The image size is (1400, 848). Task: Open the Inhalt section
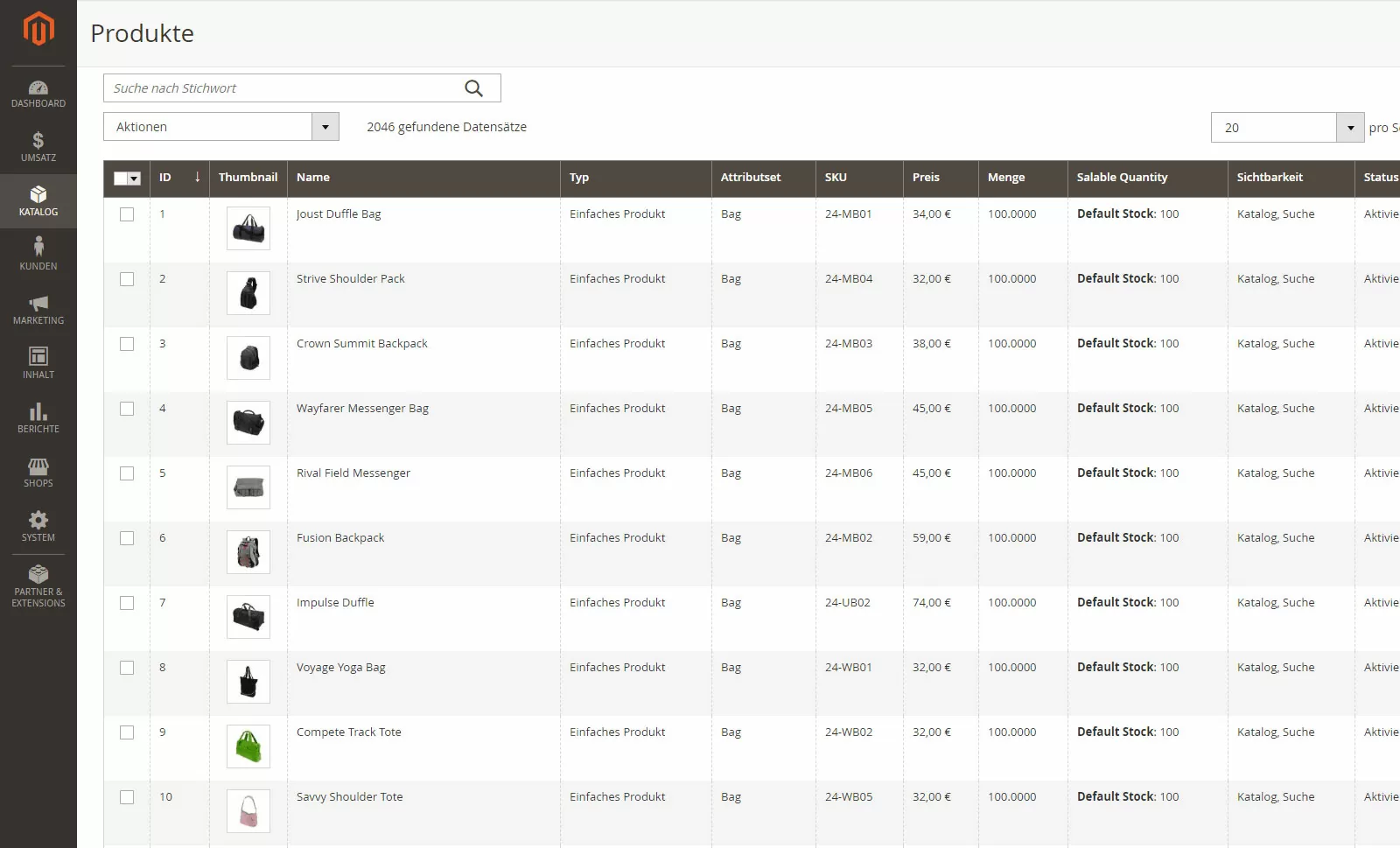(38, 363)
